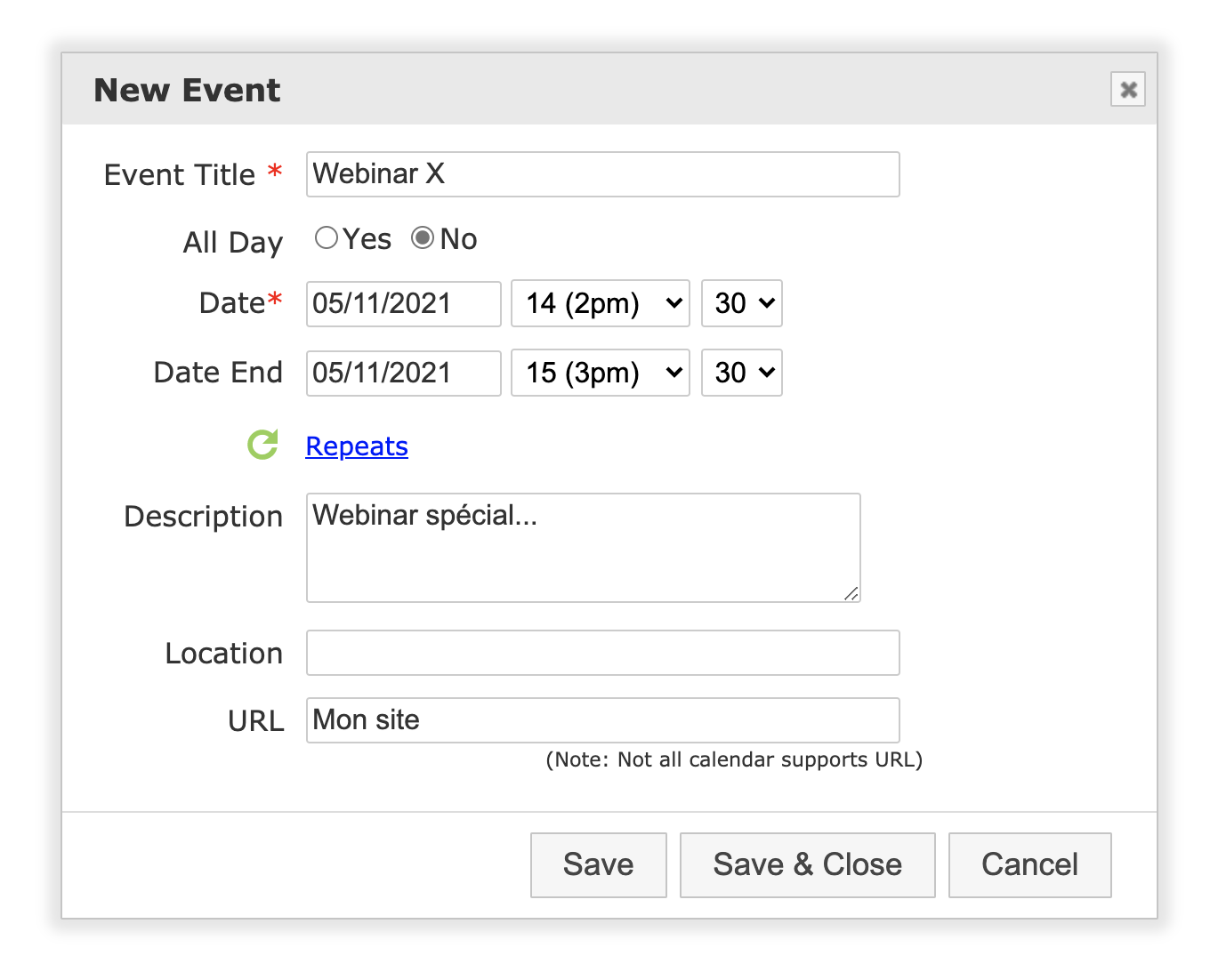The image size is (1210, 980).
Task: Open the start minutes dropdown
Action: 742,303
